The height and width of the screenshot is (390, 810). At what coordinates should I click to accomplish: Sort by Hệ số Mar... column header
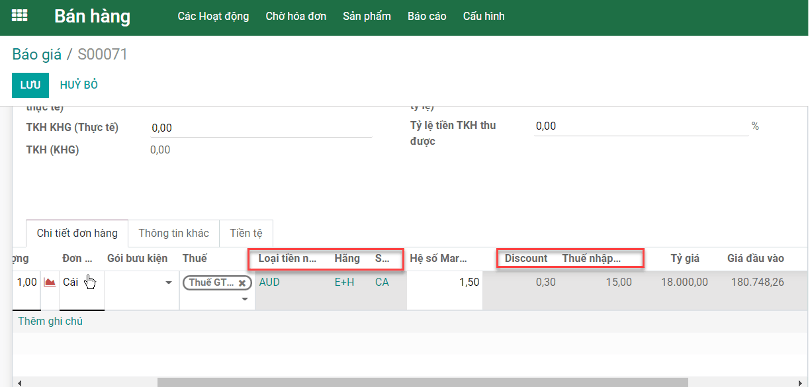pyautogui.click(x=439, y=259)
